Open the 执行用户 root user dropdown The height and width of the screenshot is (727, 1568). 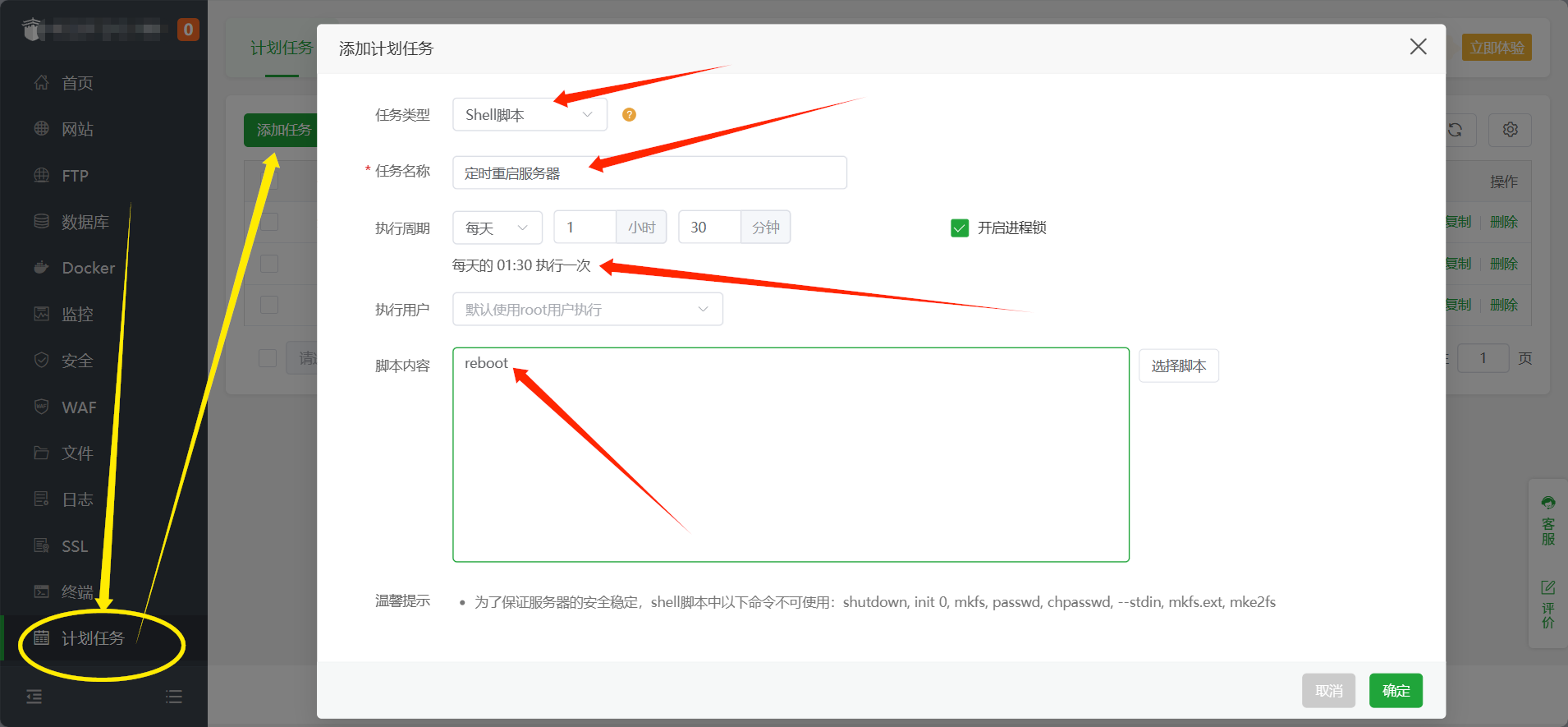pyautogui.click(x=588, y=309)
